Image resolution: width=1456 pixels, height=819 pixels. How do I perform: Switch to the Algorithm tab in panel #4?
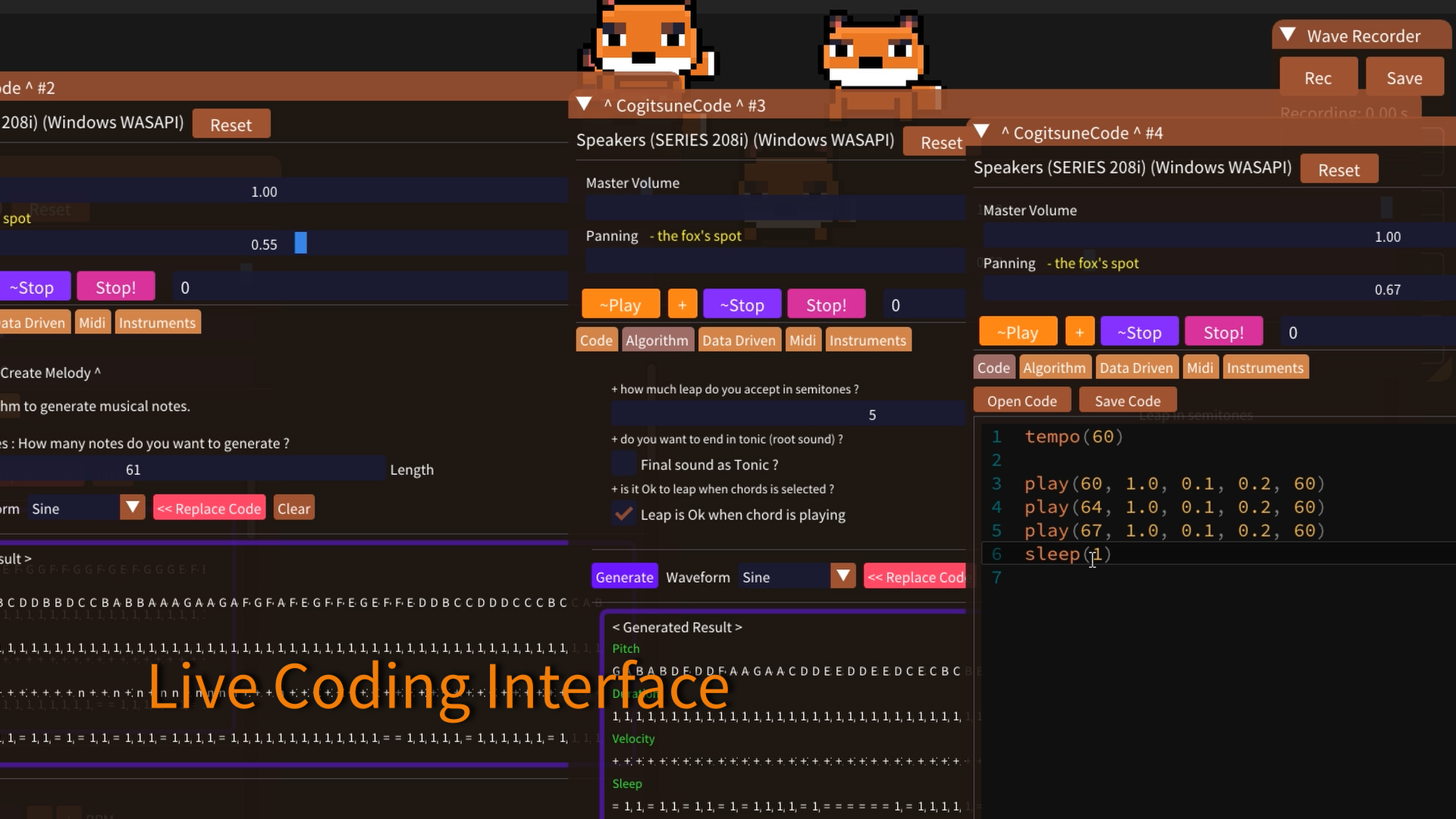tap(1055, 367)
